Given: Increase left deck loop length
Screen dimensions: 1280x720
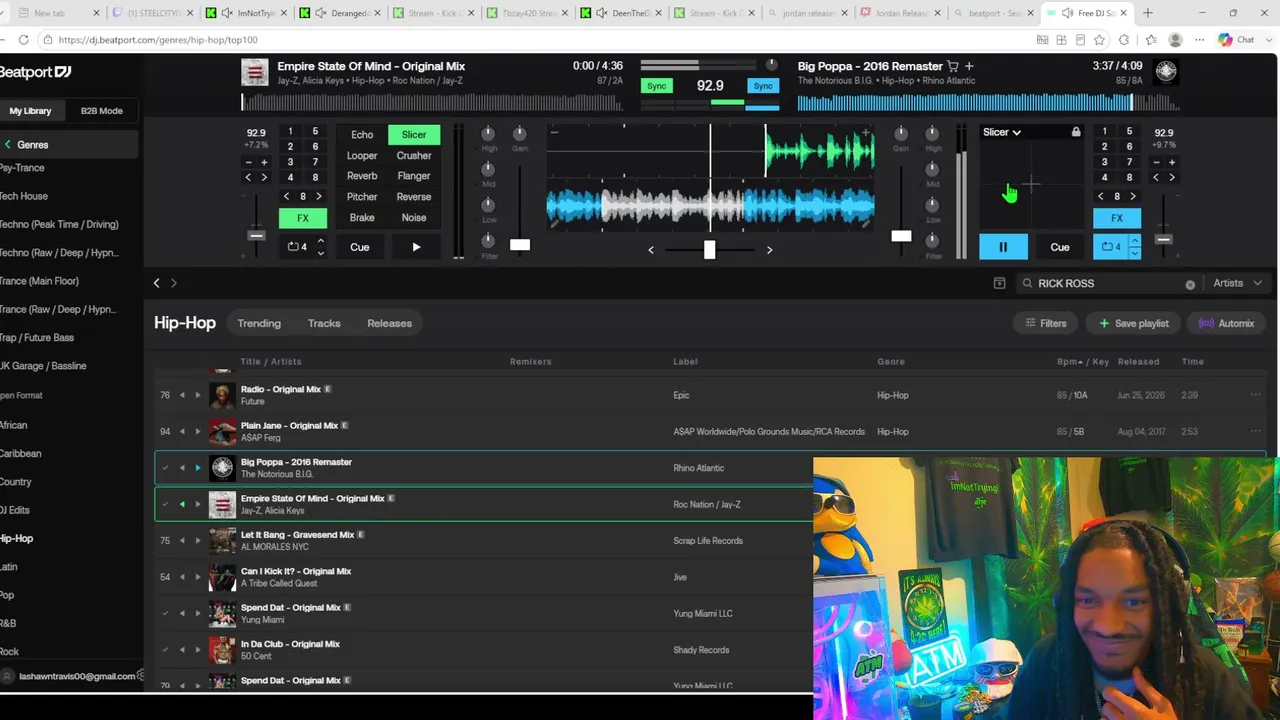Looking at the screenshot, I should [320, 241].
